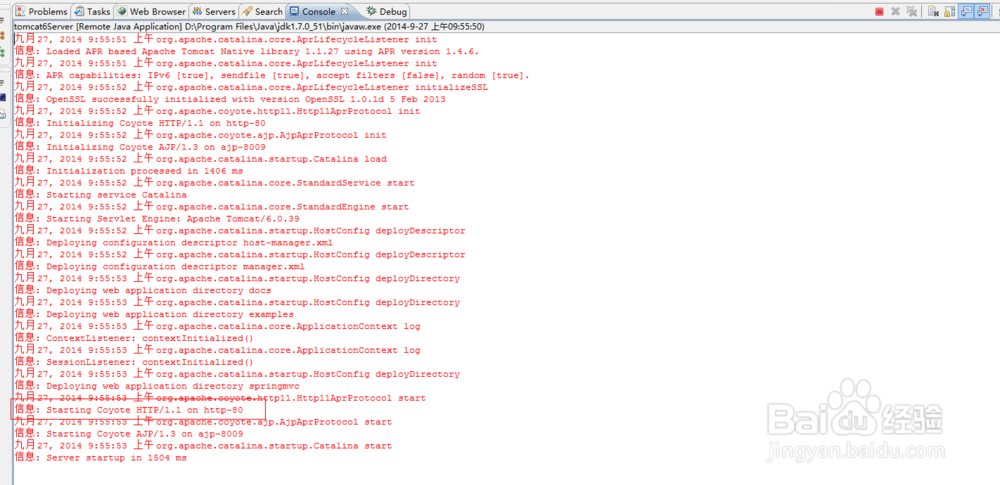The height and width of the screenshot is (485, 1000).
Task: Click 'OpenSSL successfully initialized' log line
Action: tap(230, 99)
